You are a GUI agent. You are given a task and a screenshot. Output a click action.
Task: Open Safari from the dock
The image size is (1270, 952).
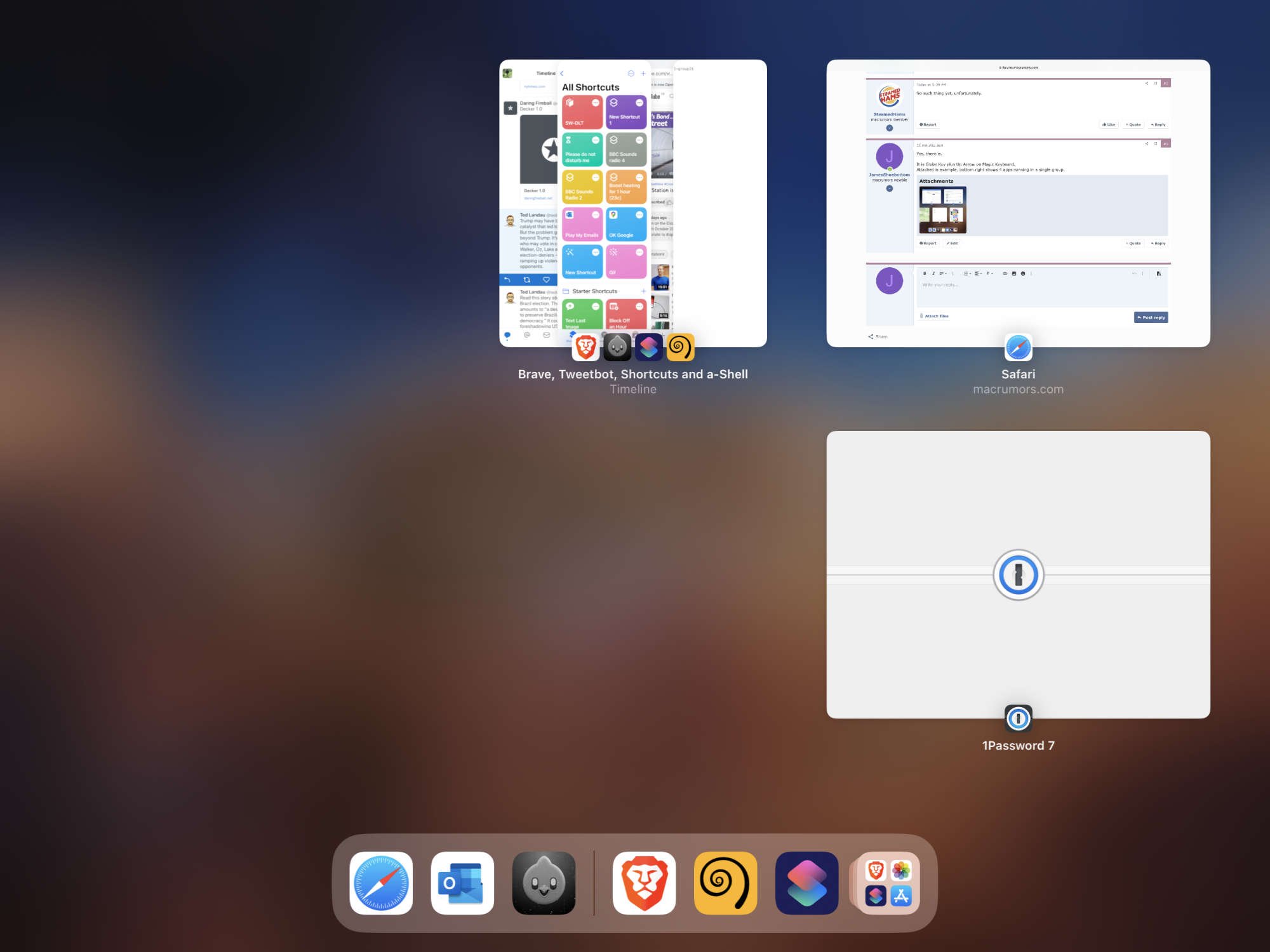[x=381, y=883]
